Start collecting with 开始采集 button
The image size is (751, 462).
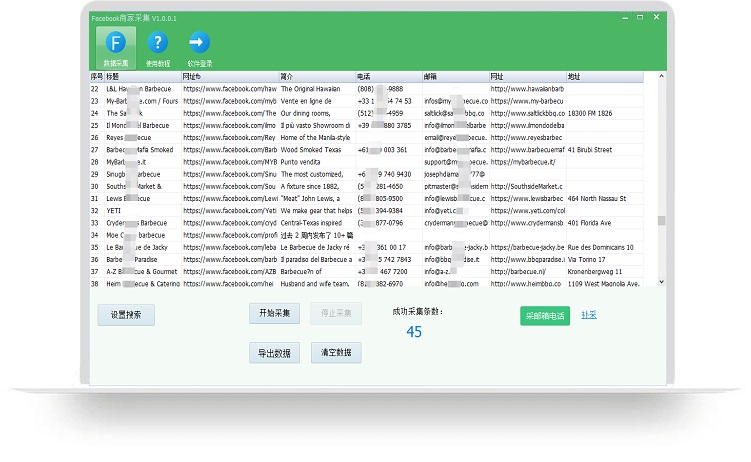[274, 313]
